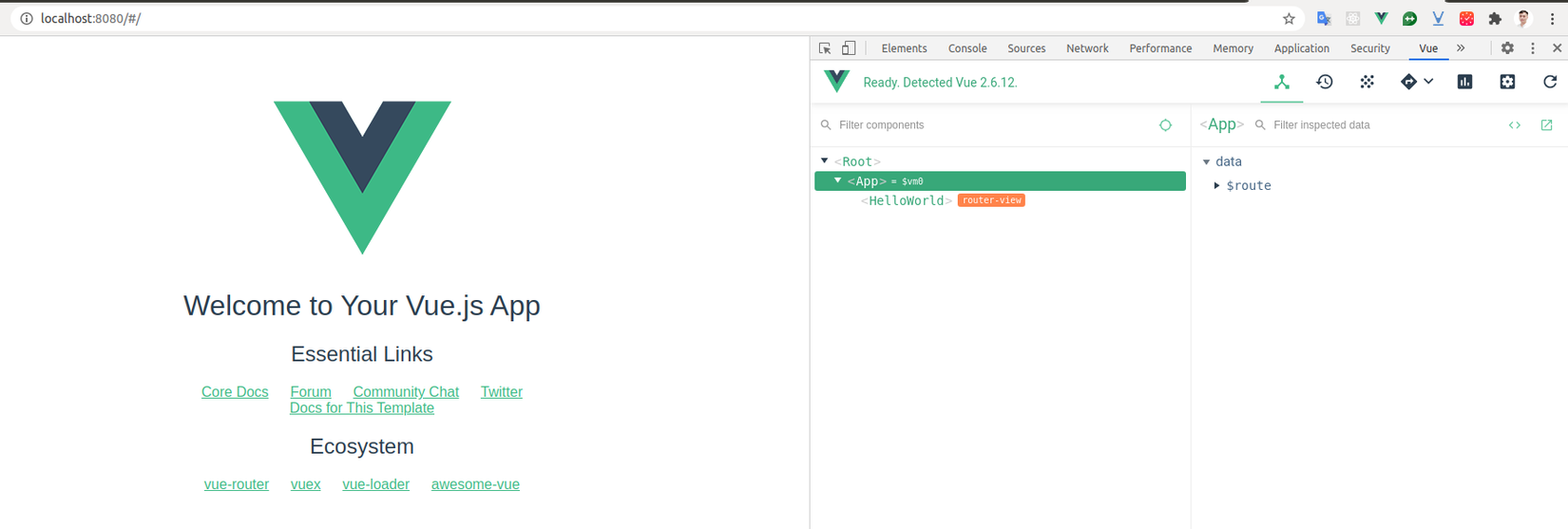Screen dimensions: 1568x529
Task: Click the Vue devtools extension icon in the toolbar
Action: point(1381,18)
